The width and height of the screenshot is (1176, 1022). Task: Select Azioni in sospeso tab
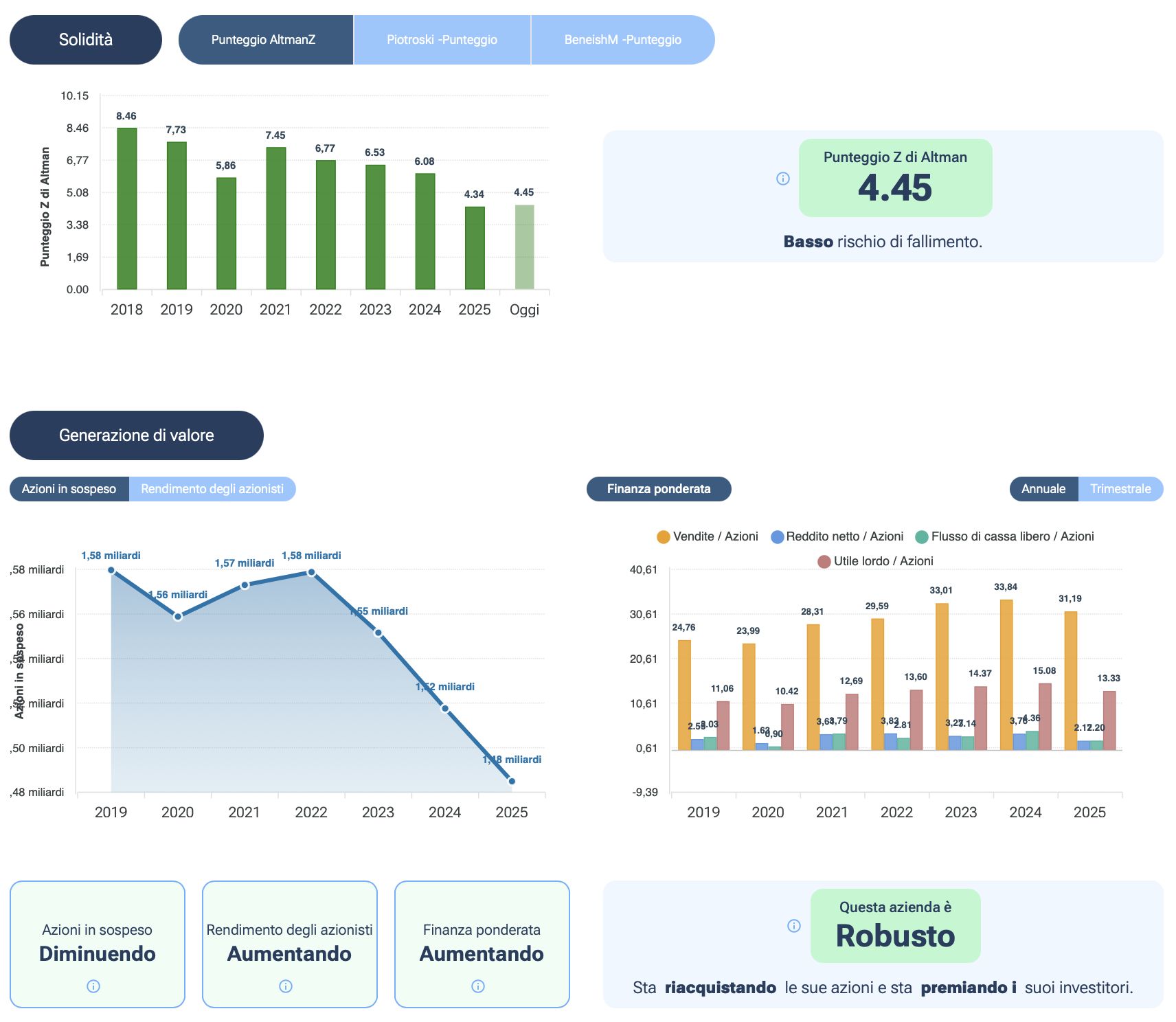69,489
